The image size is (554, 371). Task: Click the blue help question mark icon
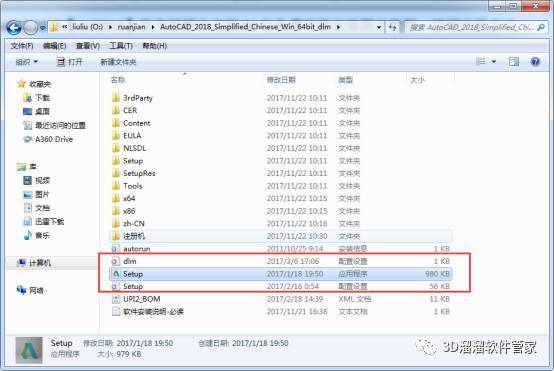point(535,62)
